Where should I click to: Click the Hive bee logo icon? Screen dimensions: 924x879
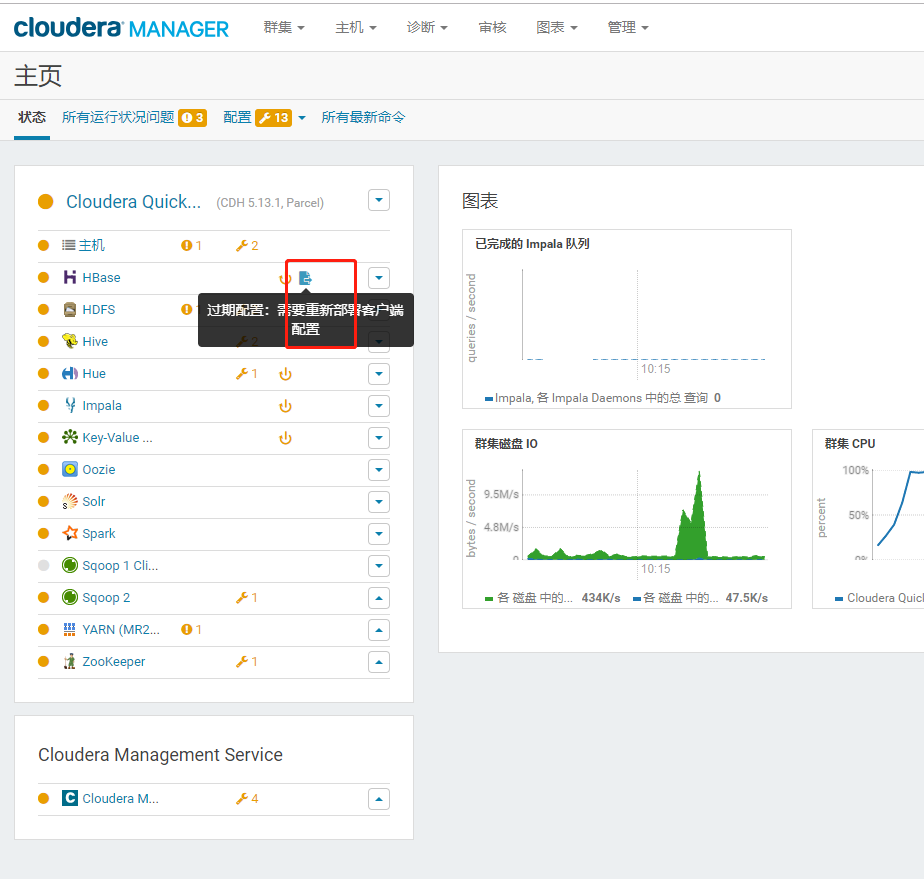70,341
